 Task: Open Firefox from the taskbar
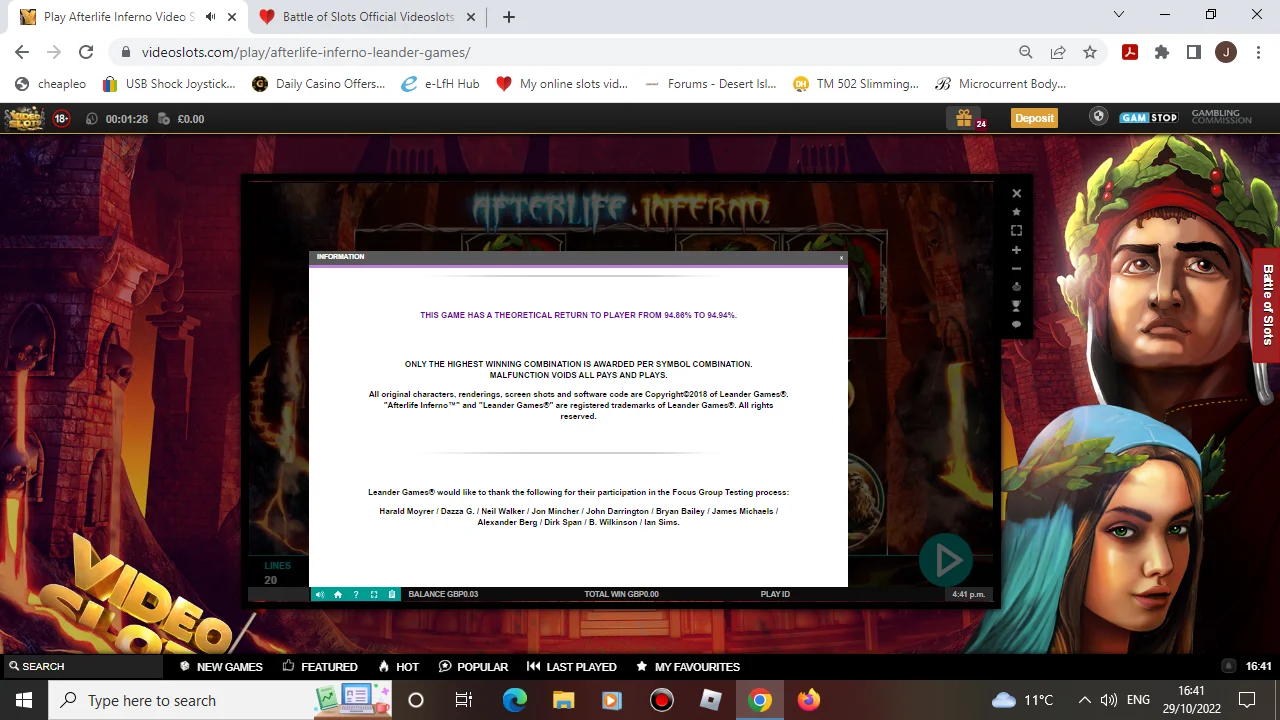coord(809,700)
